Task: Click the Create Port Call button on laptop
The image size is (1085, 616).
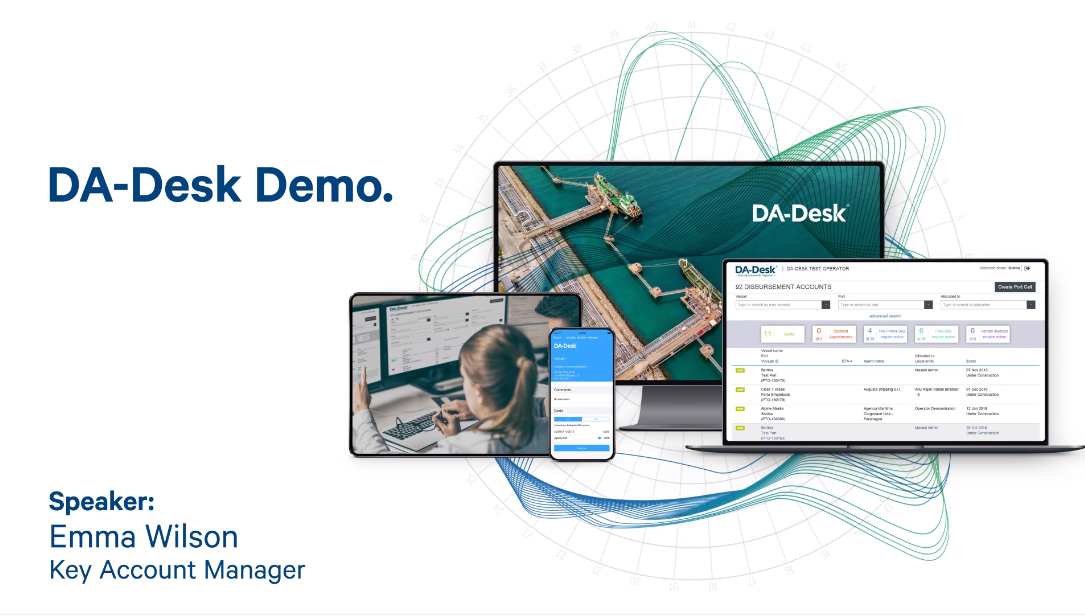Action: 1014,287
